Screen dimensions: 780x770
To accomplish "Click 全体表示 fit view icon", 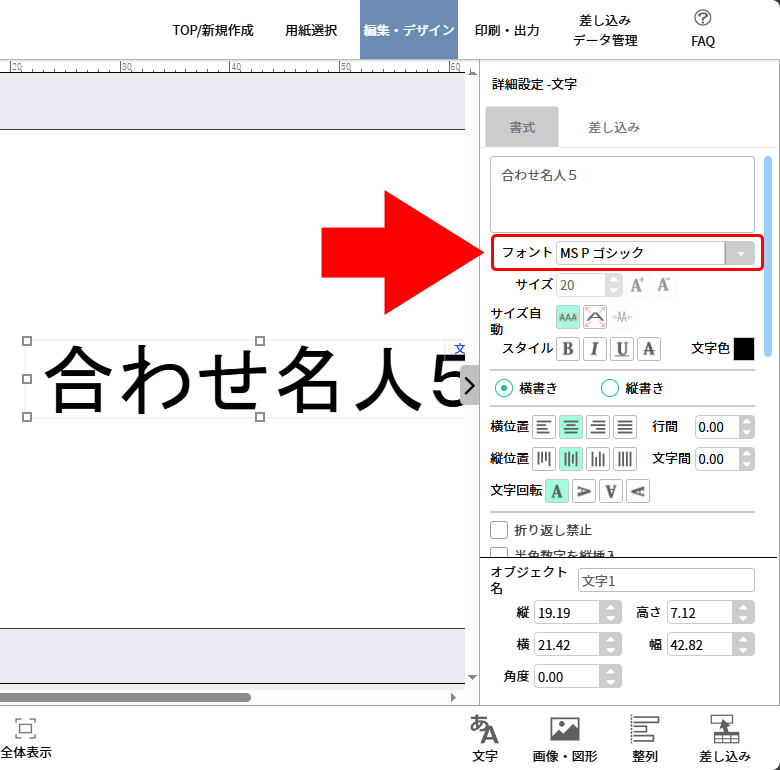I will pyautogui.click(x=25, y=738).
